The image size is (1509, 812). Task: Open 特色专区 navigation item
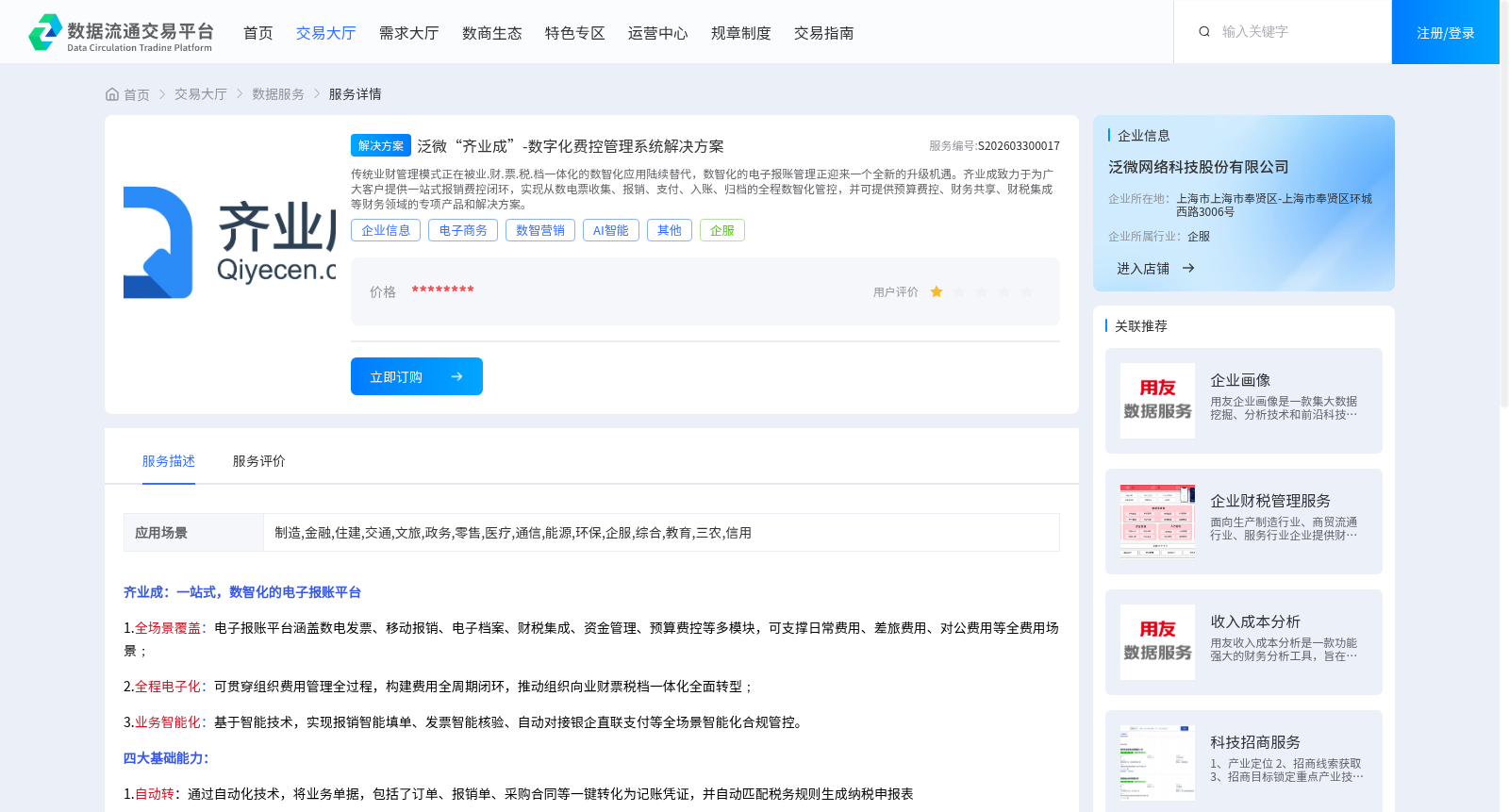(x=574, y=33)
